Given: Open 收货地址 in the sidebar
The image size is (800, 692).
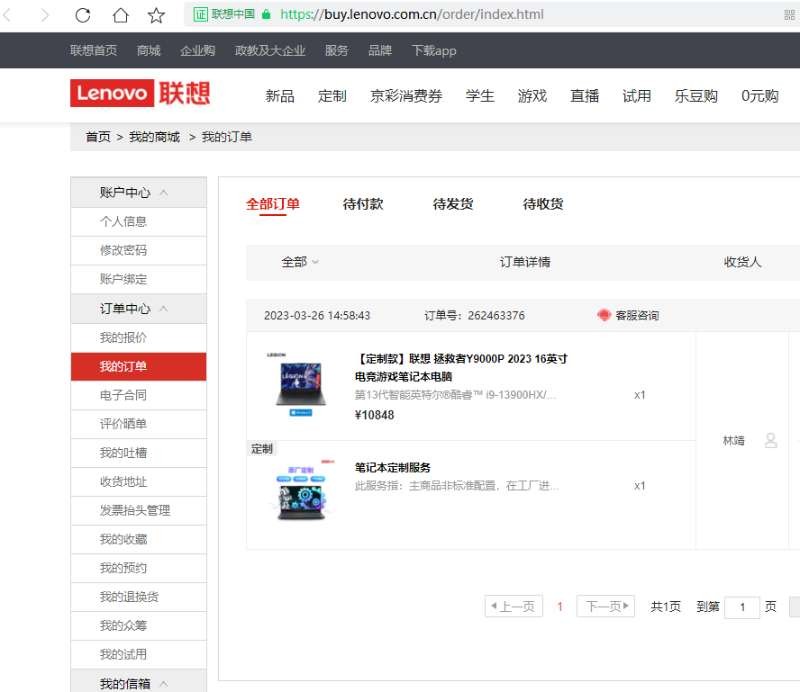Looking at the screenshot, I should 139,482.
